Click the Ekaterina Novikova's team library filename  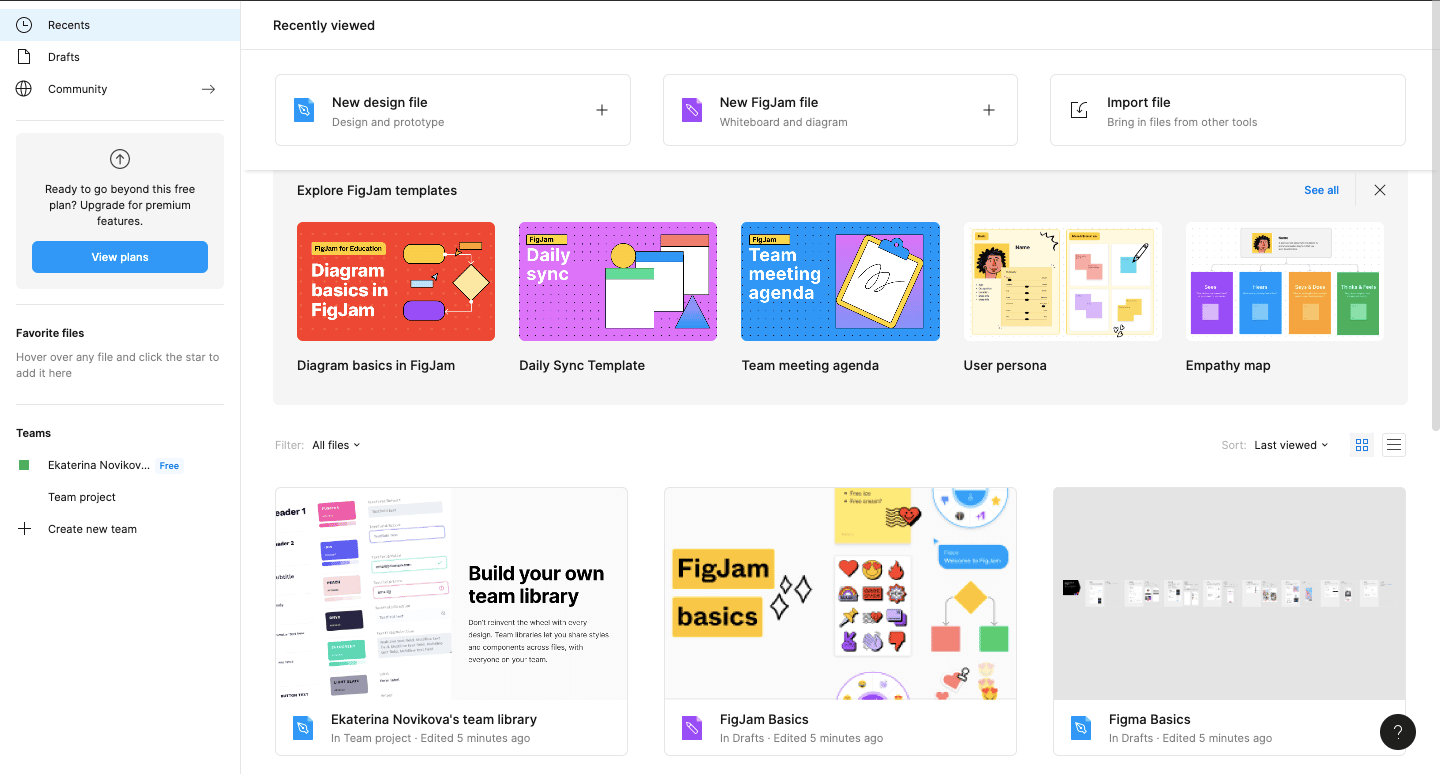[434, 719]
